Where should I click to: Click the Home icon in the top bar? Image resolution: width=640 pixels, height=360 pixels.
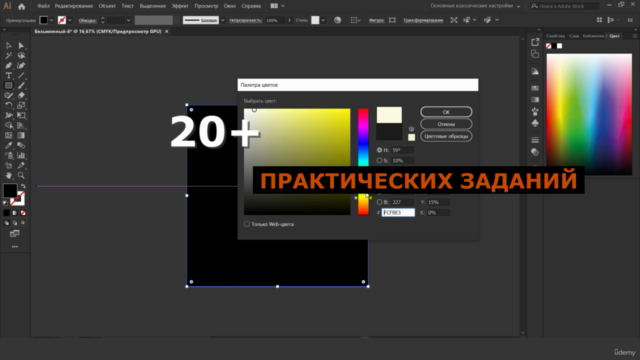(22, 6)
